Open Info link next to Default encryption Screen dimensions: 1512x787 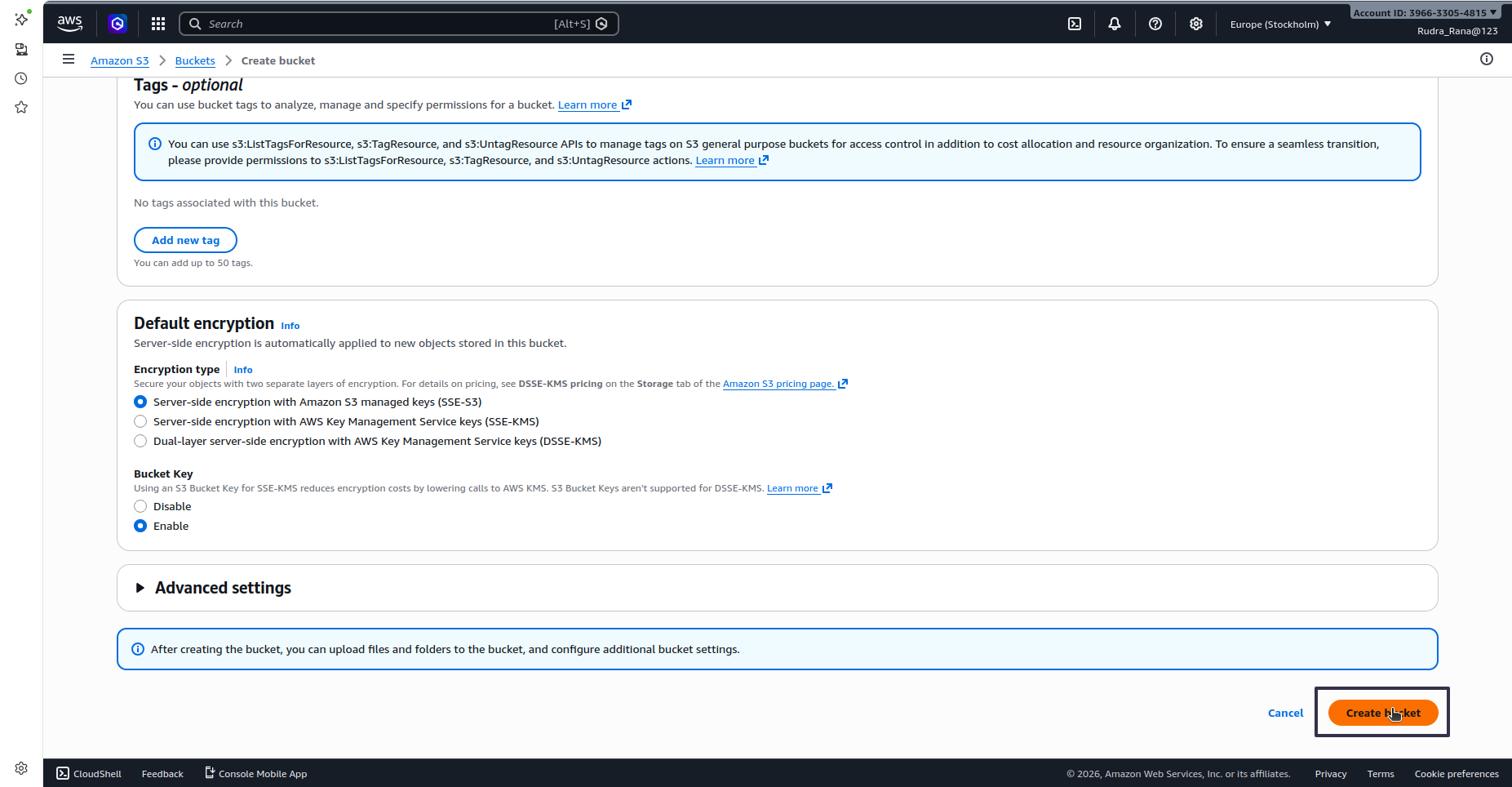[290, 326]
